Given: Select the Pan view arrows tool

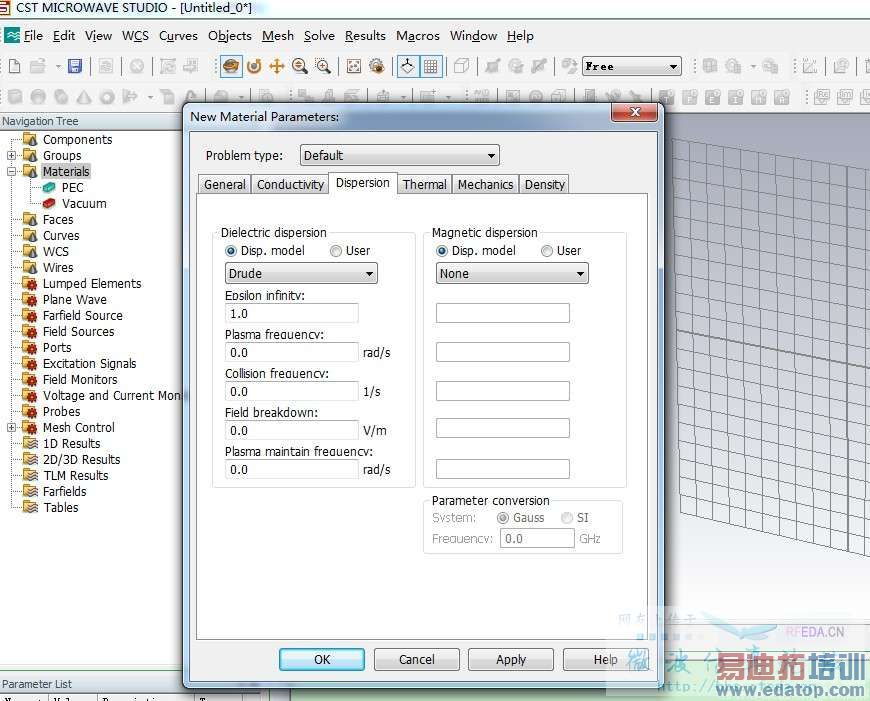Looking at the screenshot, I should click(277, 66).
